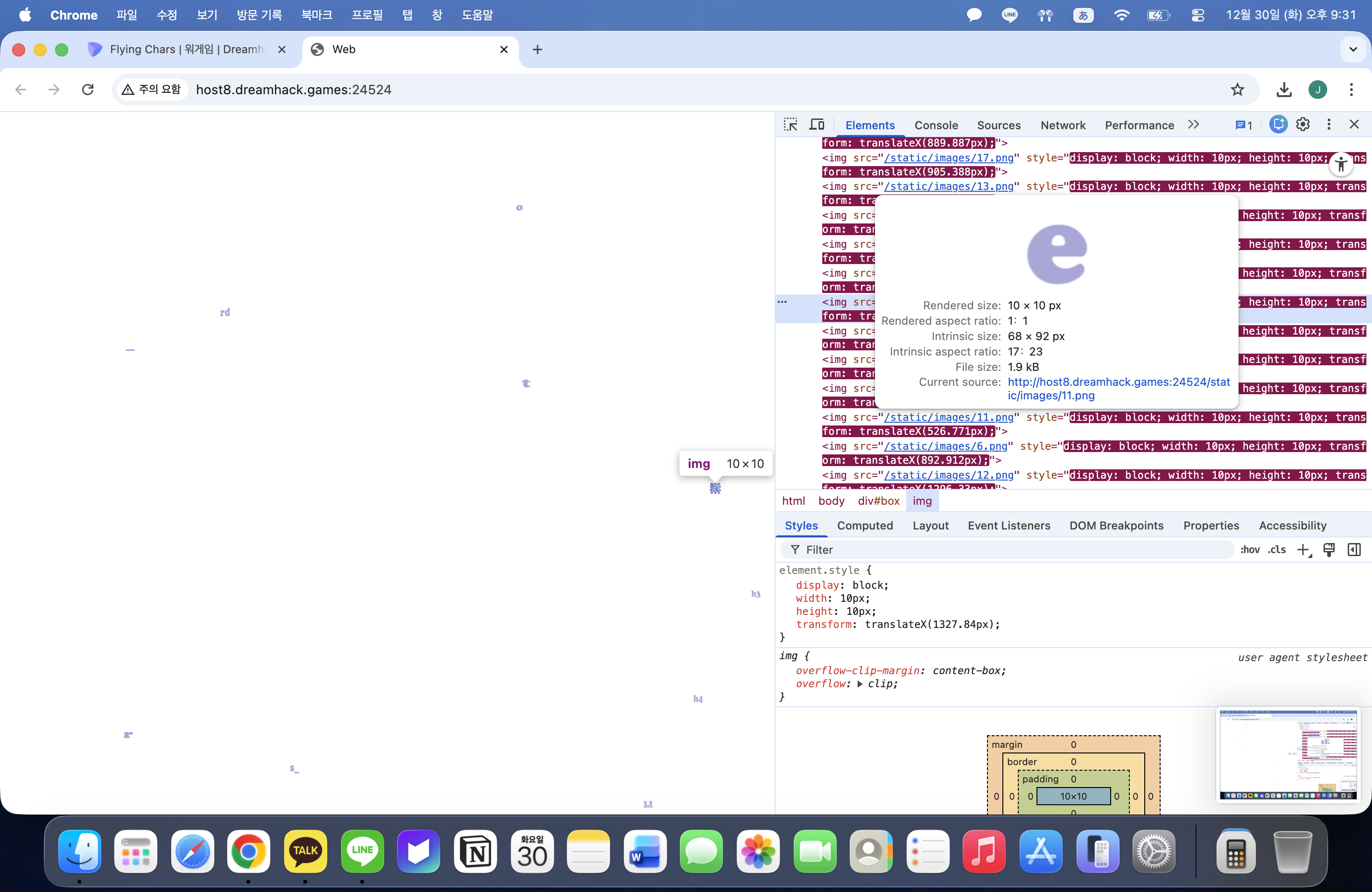Click the AI assistance icon in DevTools

1277,125
